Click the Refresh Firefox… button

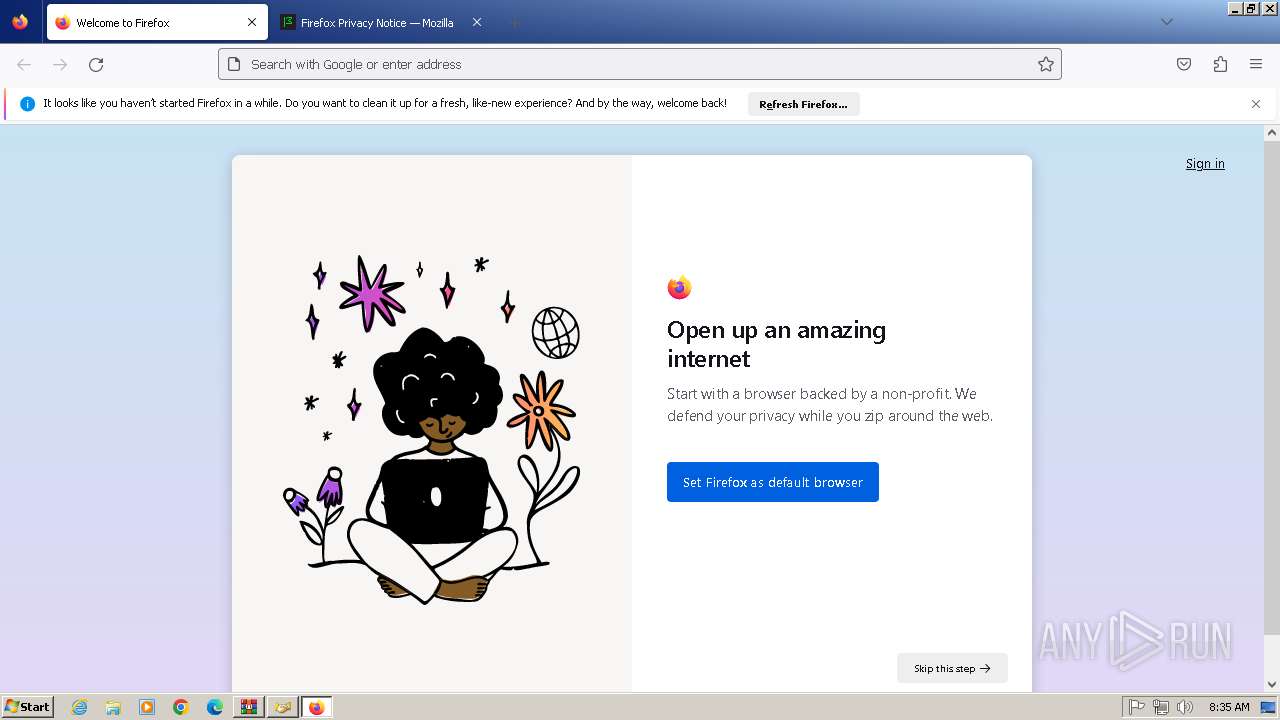point(803,104)
